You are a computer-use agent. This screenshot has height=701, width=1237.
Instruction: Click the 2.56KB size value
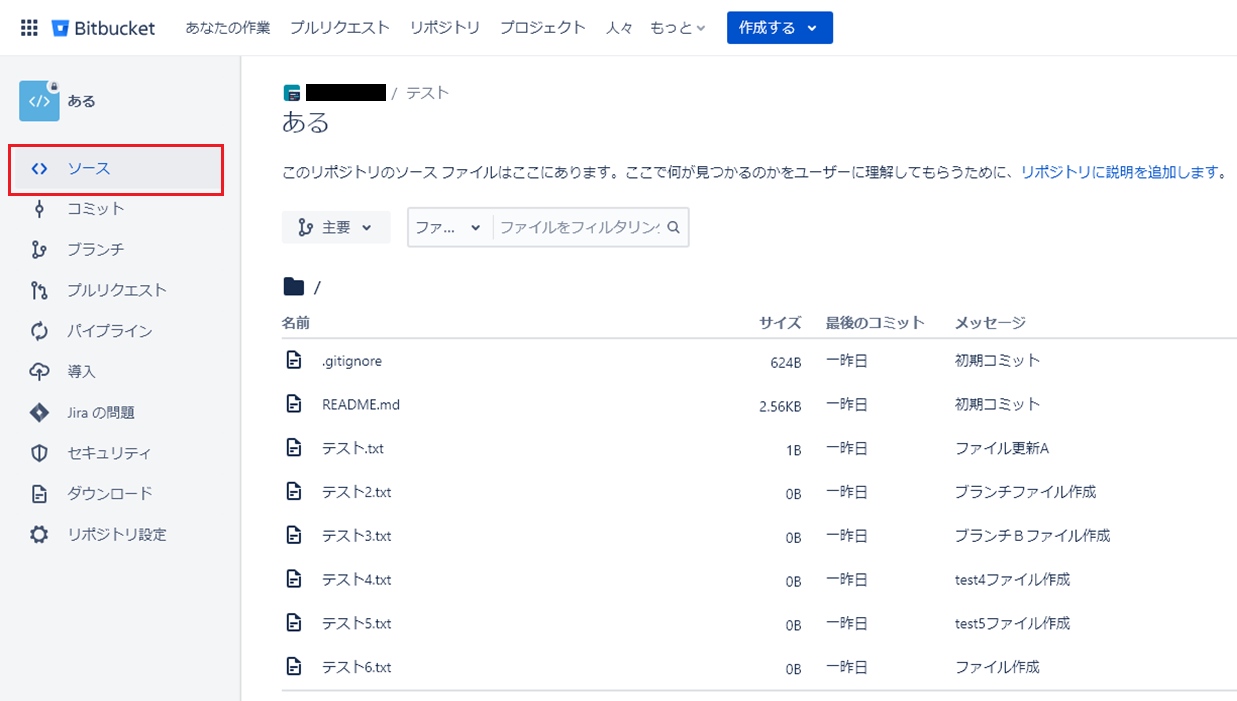[x=781, y=405]
